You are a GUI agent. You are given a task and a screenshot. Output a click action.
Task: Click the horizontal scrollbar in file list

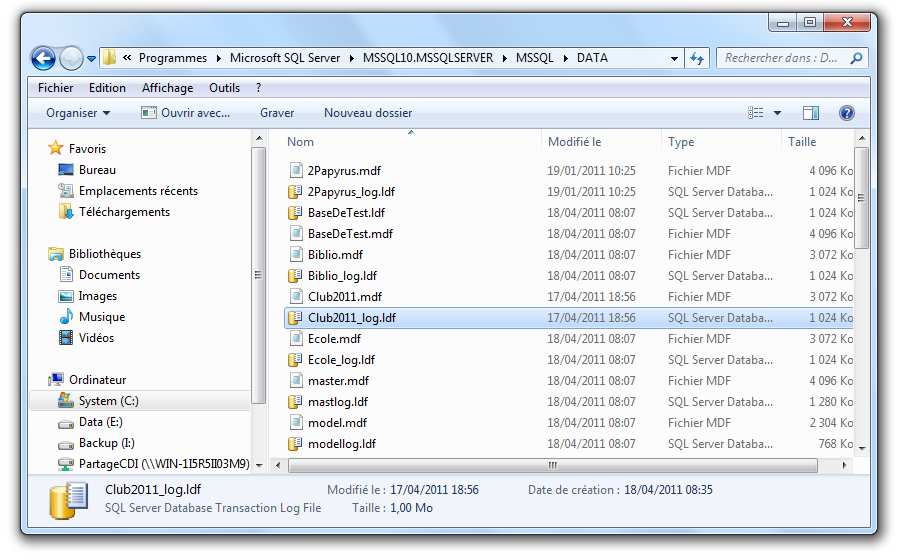552,465
